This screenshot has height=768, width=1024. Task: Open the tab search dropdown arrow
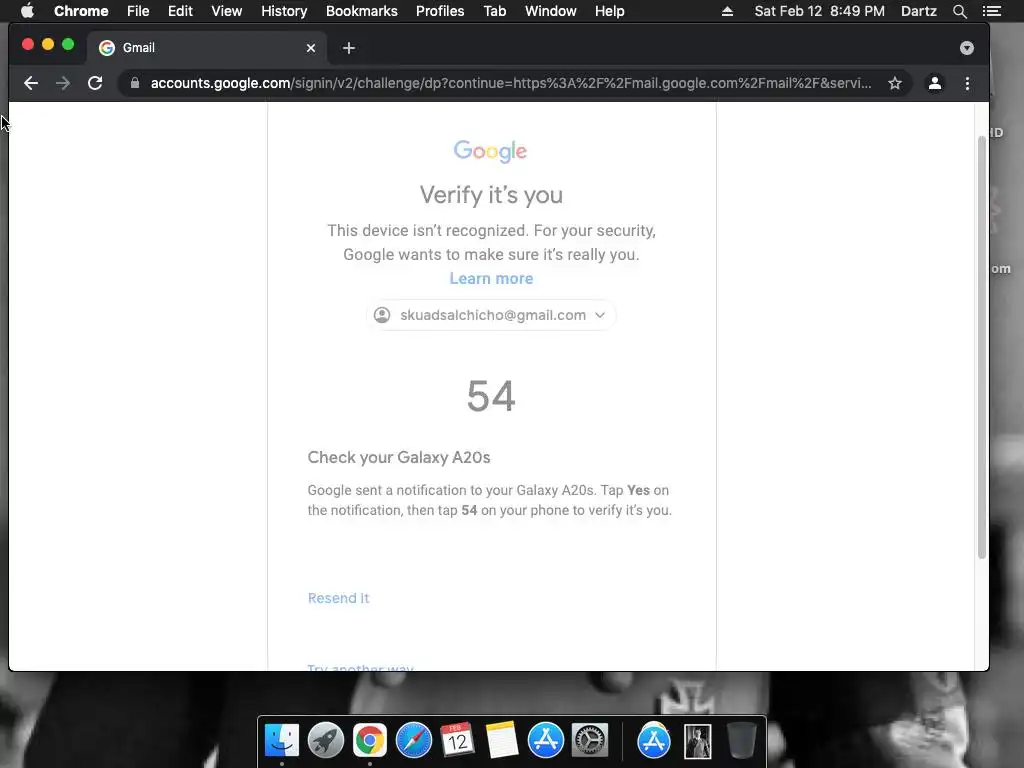pos(967,48)
